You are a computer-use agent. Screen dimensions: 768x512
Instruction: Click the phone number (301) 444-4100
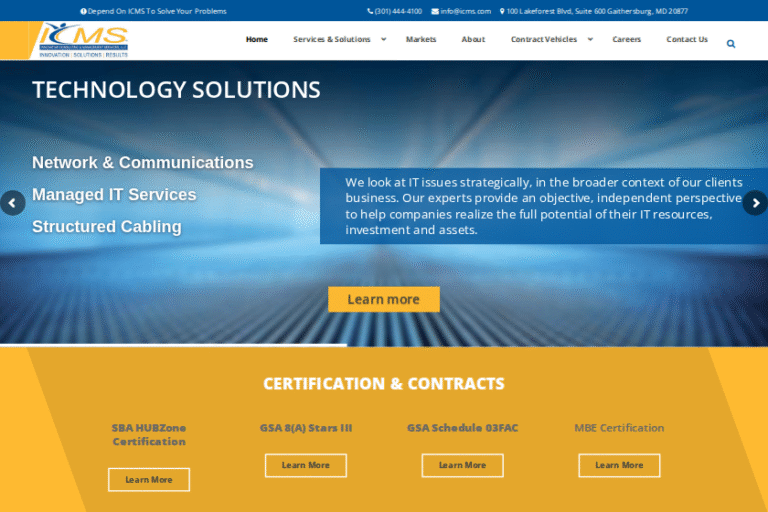[x=397, y=11]
